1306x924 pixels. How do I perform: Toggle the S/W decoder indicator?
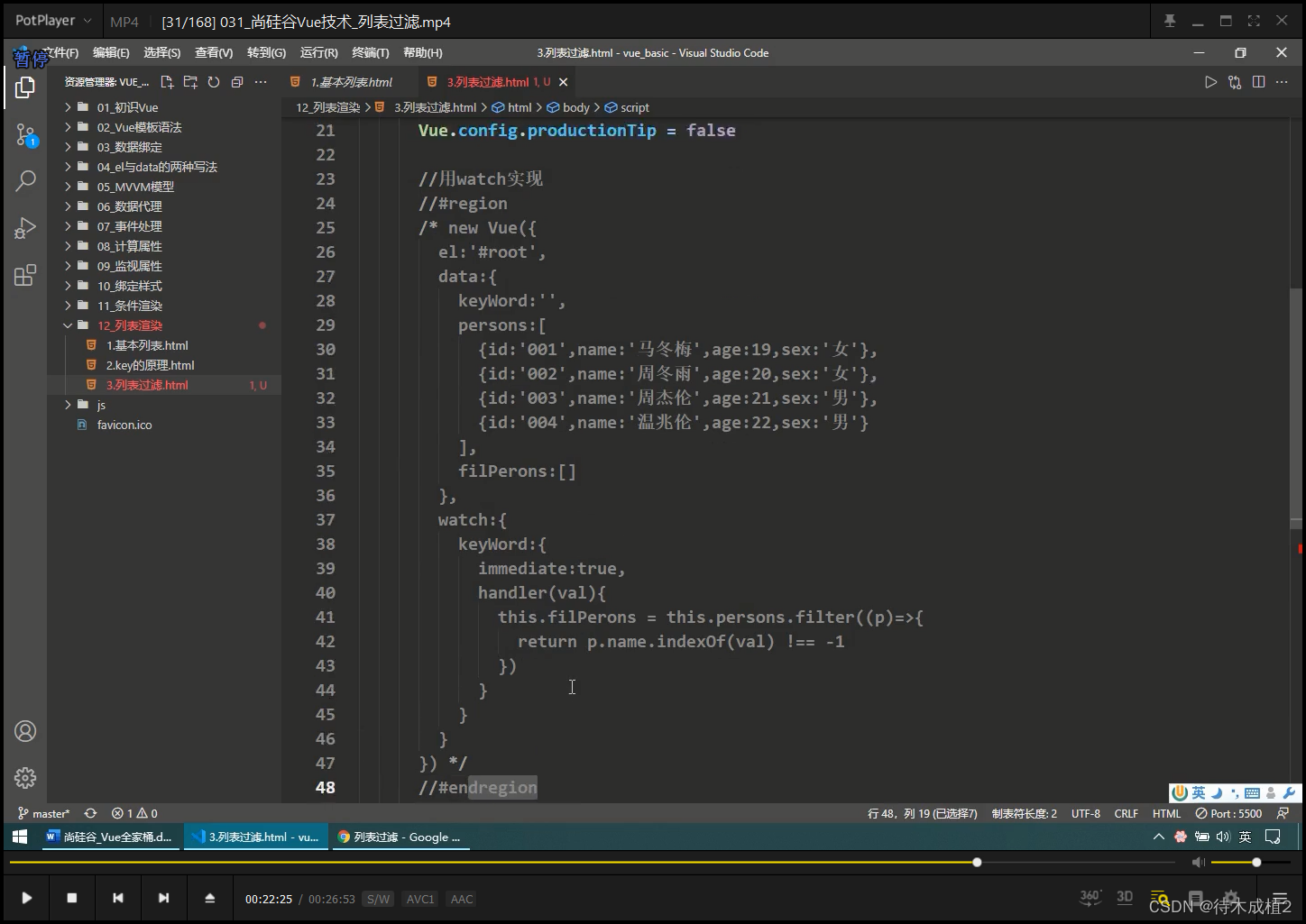coord(378,899)
